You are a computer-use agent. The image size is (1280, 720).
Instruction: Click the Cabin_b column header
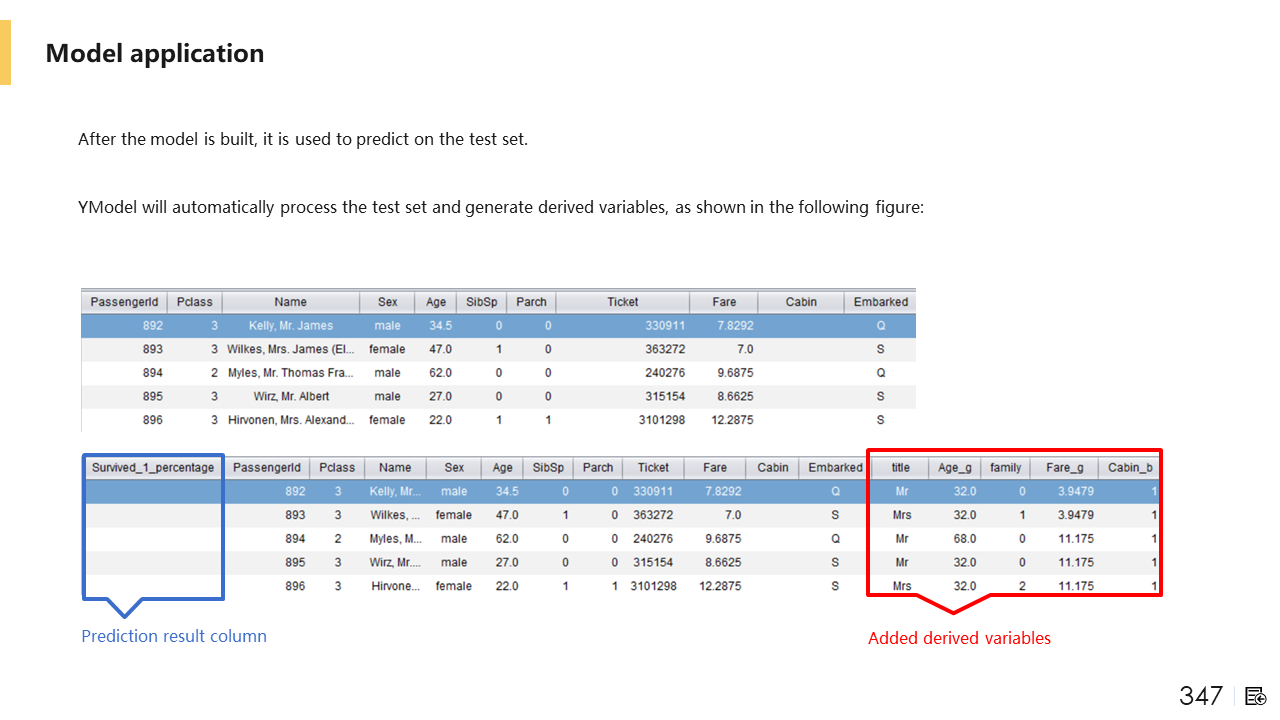tap(1130, 467)
